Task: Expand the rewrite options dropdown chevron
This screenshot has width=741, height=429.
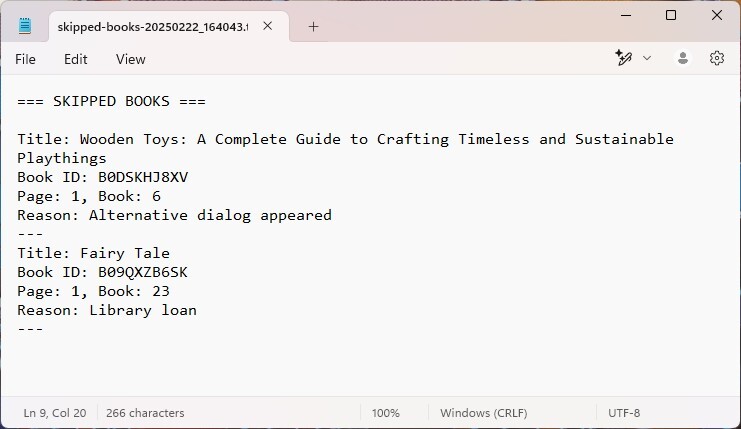Action: 647,58
